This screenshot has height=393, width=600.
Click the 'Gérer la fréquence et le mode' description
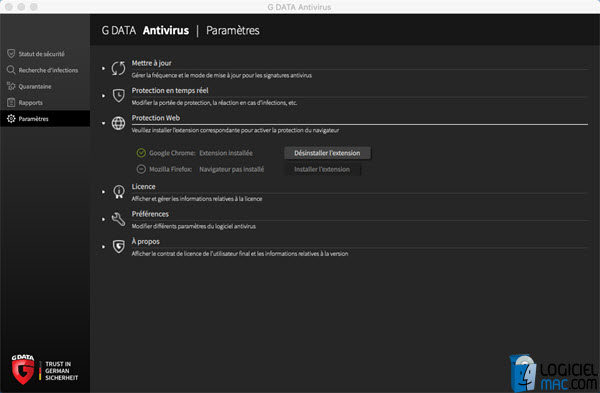pos(222,75)
